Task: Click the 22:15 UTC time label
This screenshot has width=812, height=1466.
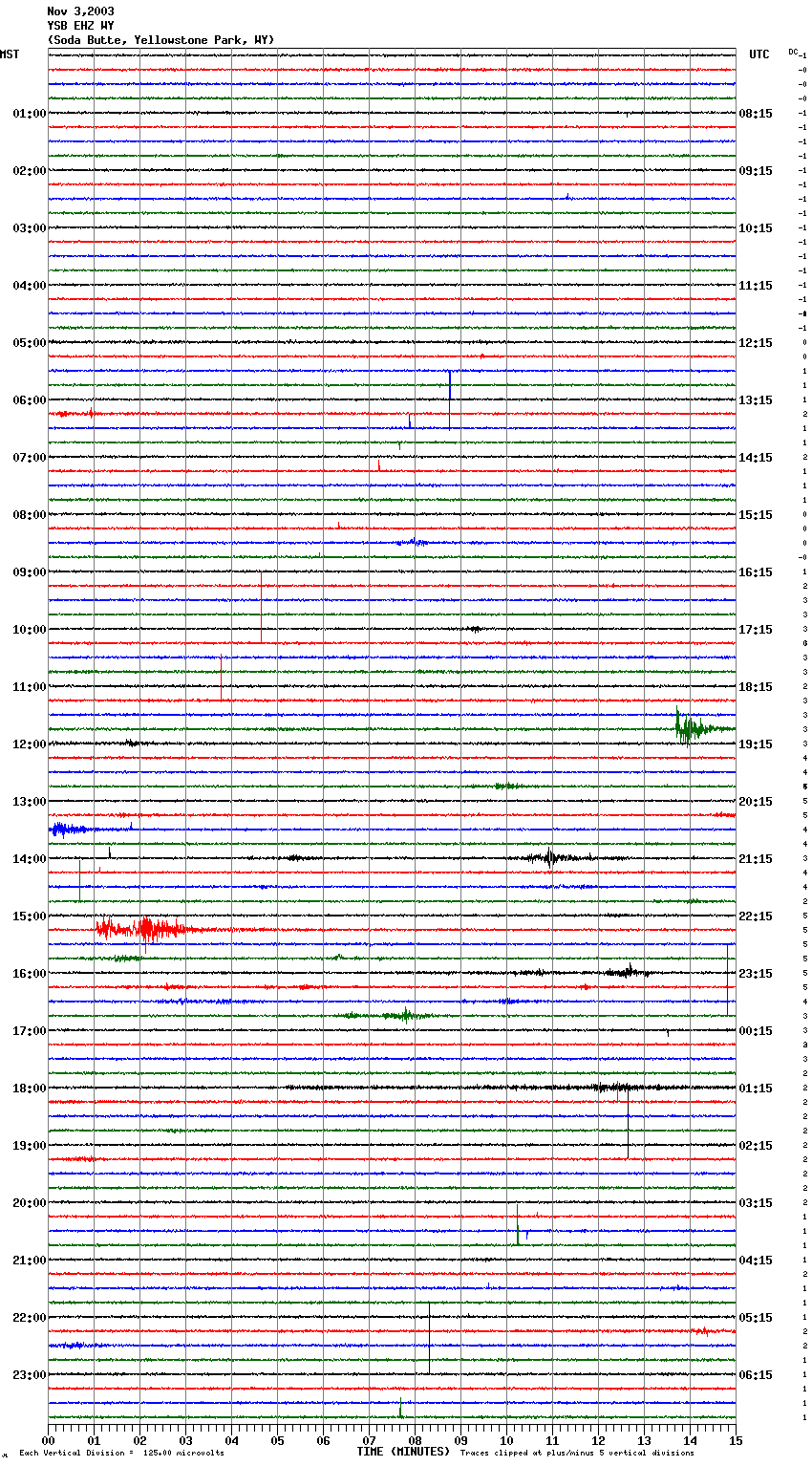Action: (x=756, y=916)
